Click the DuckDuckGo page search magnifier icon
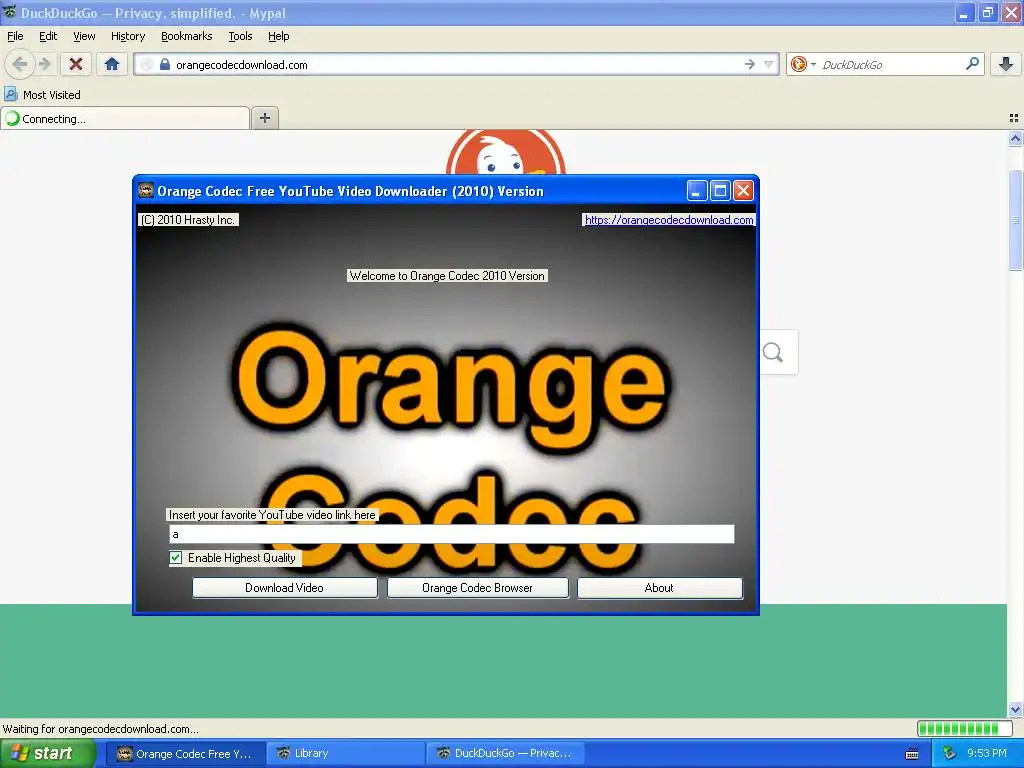Screen dimensions: 1024x768 tap(773, 353)
